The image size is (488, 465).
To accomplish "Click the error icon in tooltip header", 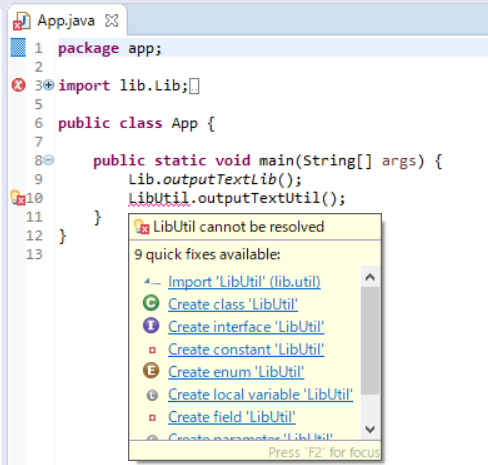I will [x=141, y=227].
